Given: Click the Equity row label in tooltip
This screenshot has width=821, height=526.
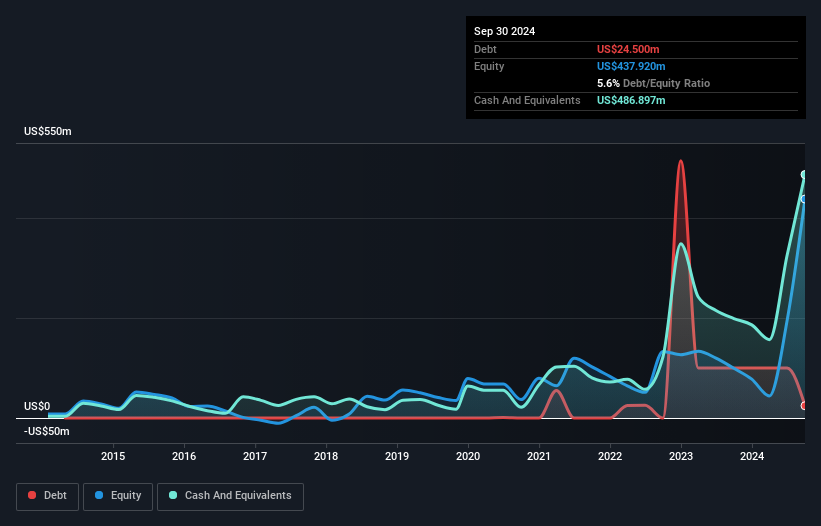Looking at the screenshot, I should point(489,66).
